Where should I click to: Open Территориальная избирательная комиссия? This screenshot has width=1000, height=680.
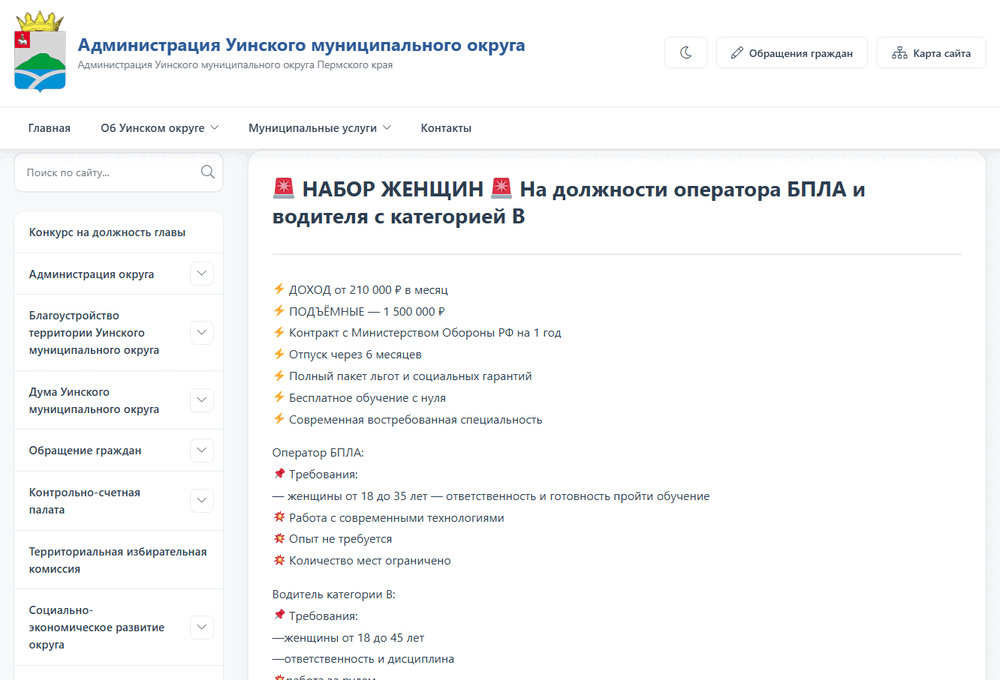pyautogui.click(x=118, y=560)
